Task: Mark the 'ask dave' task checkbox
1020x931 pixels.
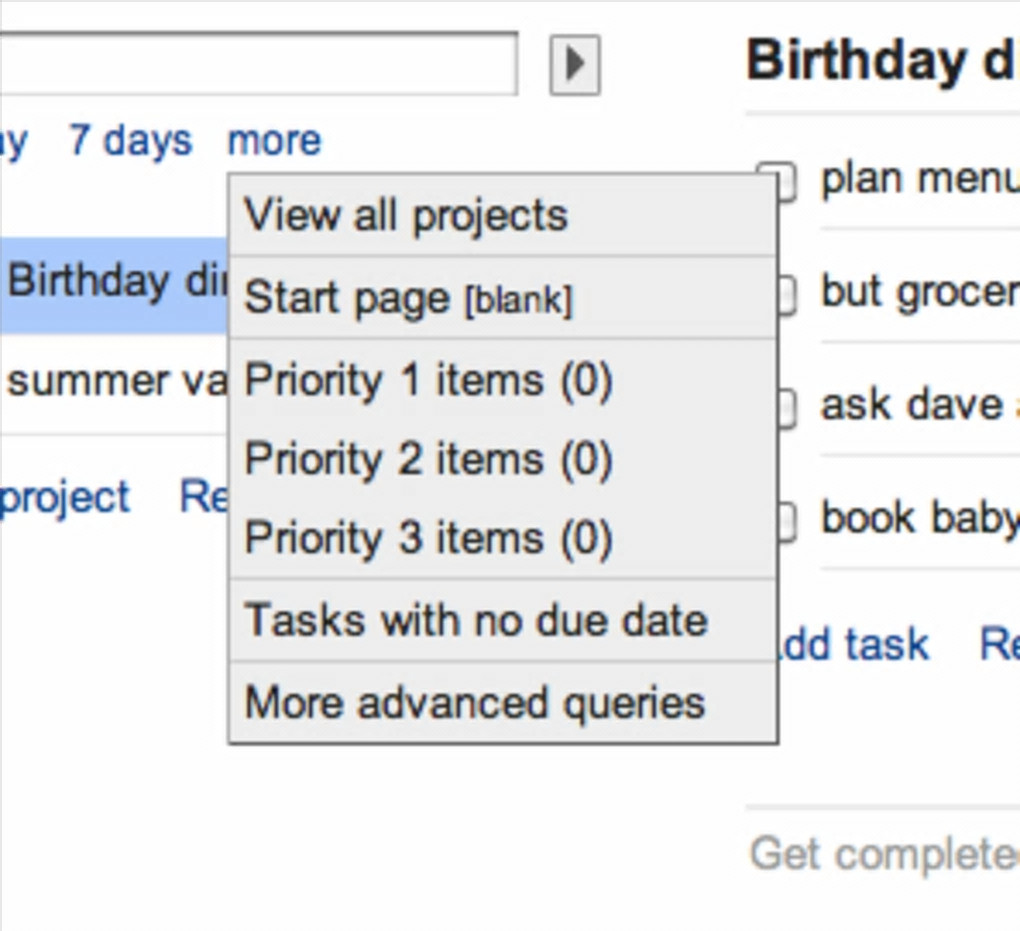Action: (x=786, y=406)
